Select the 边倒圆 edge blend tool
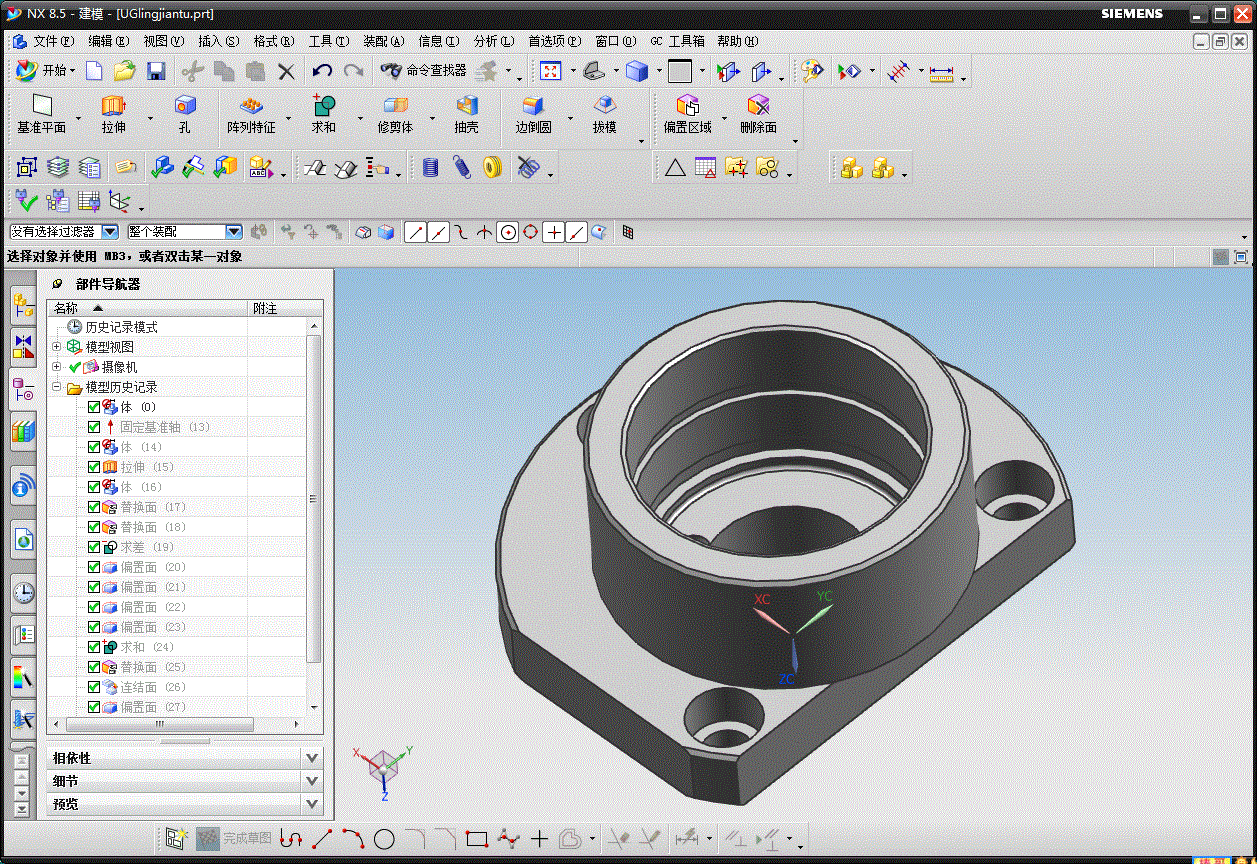 (x=533, y=115)
